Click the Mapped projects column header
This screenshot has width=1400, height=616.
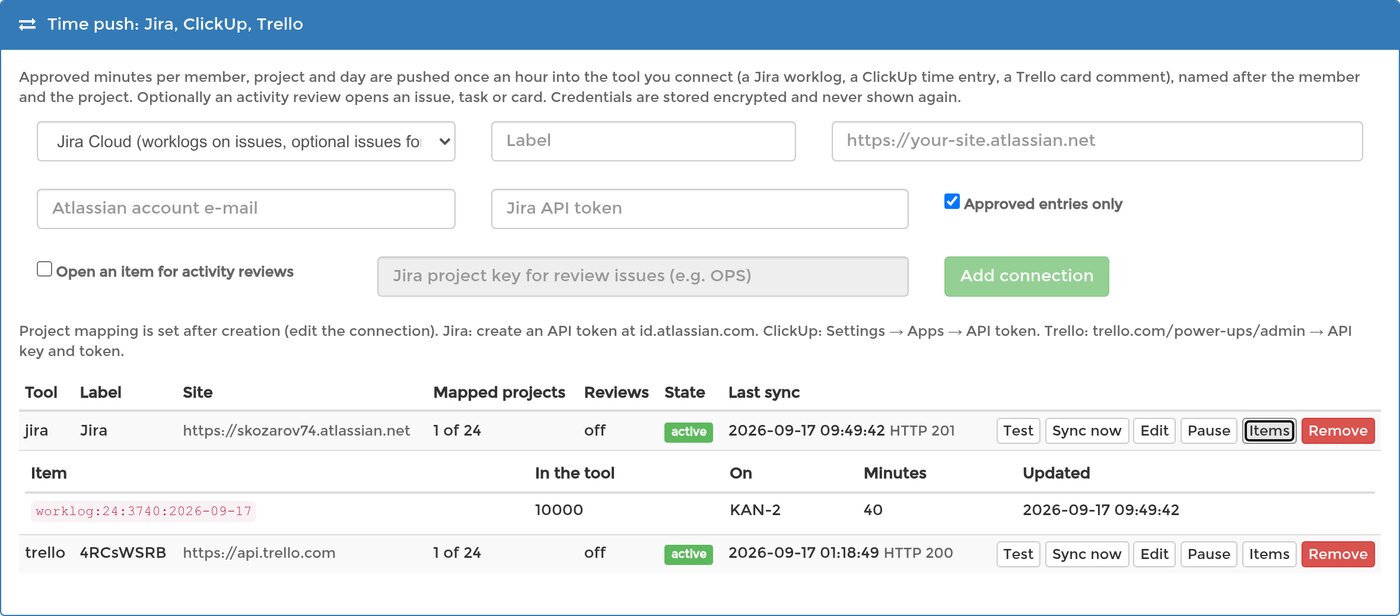click(499, 392)
